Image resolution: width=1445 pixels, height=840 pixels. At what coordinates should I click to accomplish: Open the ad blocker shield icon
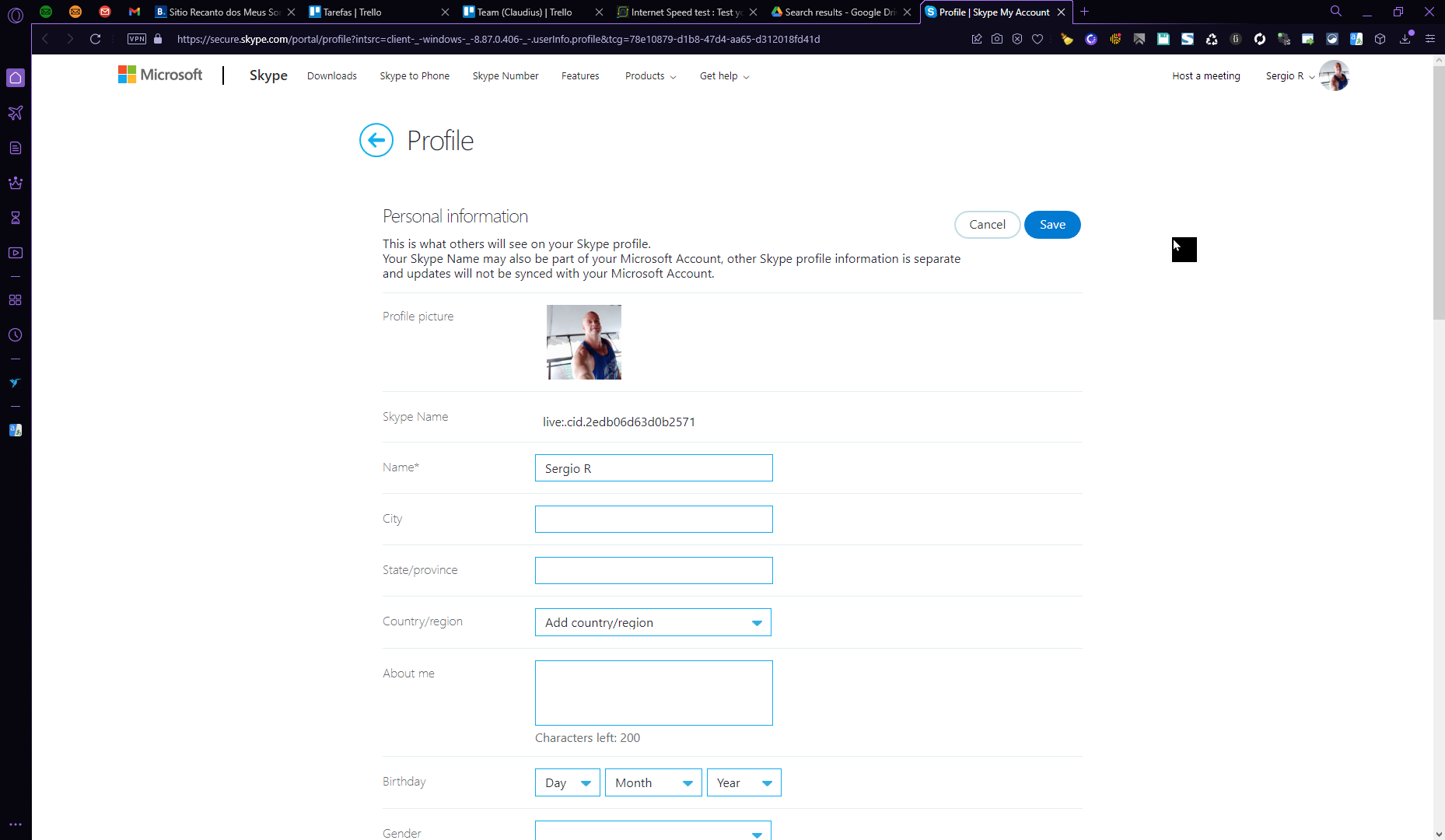pyautogui.click(x=1017, y=39)
